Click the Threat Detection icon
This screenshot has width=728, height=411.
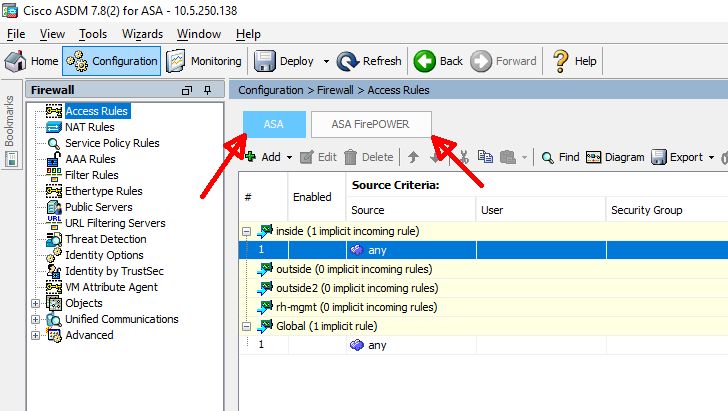pyautogui.click(x=54, y=239)
